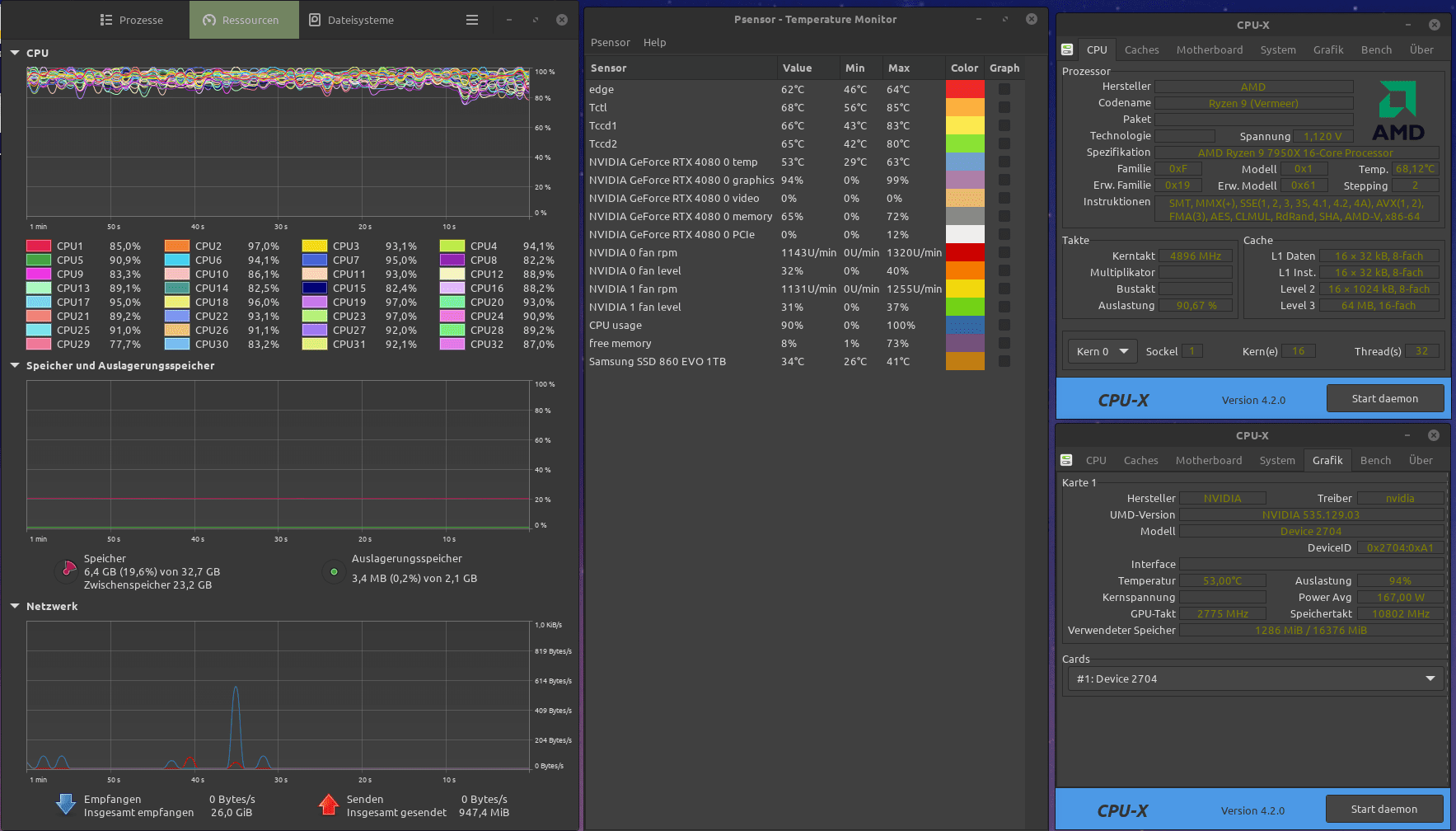Maximize the Psensor window

point(1005,19)
